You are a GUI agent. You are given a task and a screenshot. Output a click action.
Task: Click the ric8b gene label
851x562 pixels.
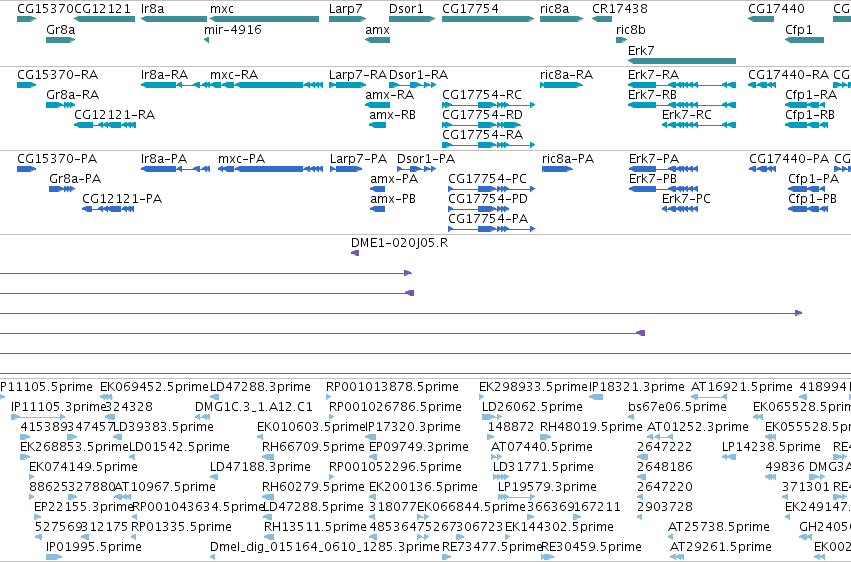(x=631, y=30)
